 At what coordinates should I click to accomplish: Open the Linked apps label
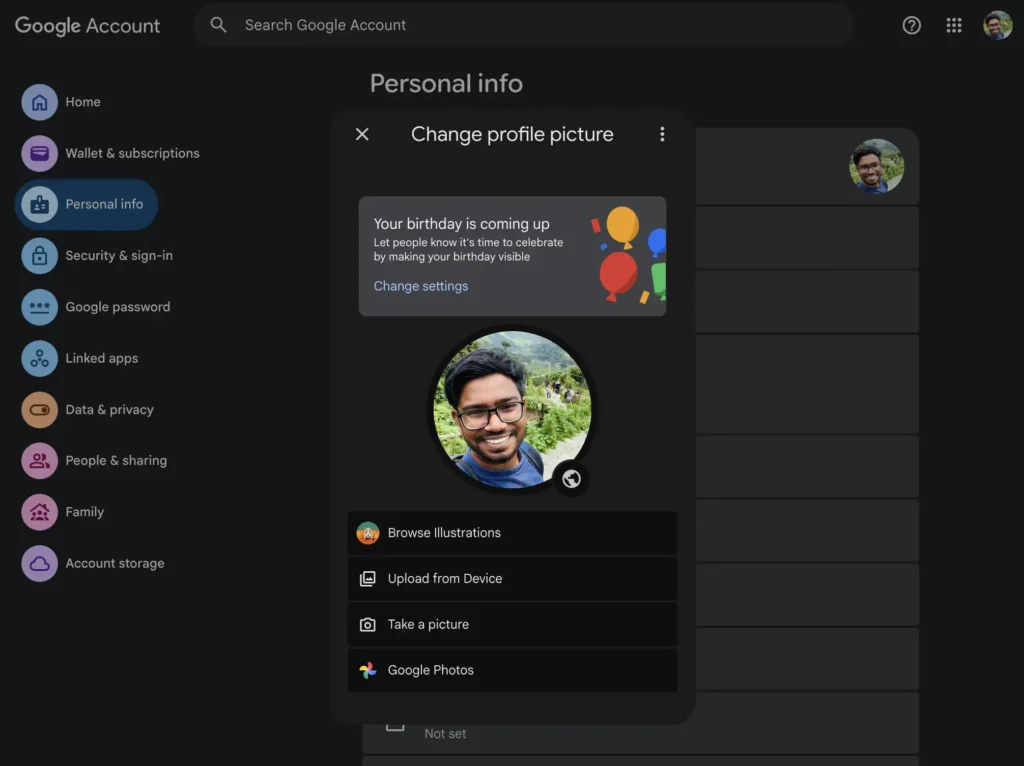[102, 359]
